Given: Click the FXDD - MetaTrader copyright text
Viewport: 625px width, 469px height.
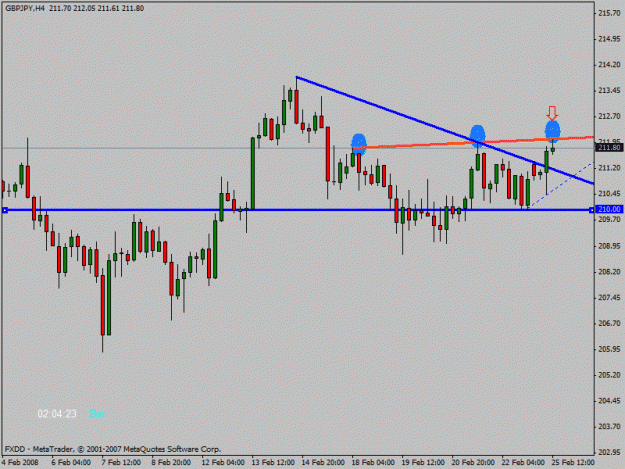Looking at the screenshot, I should pos(113,449).
